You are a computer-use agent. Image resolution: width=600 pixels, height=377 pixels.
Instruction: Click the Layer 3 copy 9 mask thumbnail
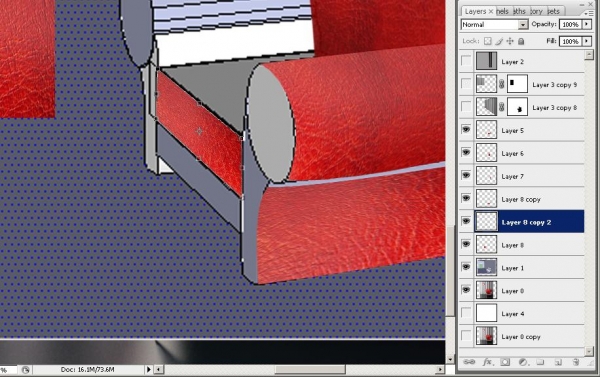[x=517, y=84]
